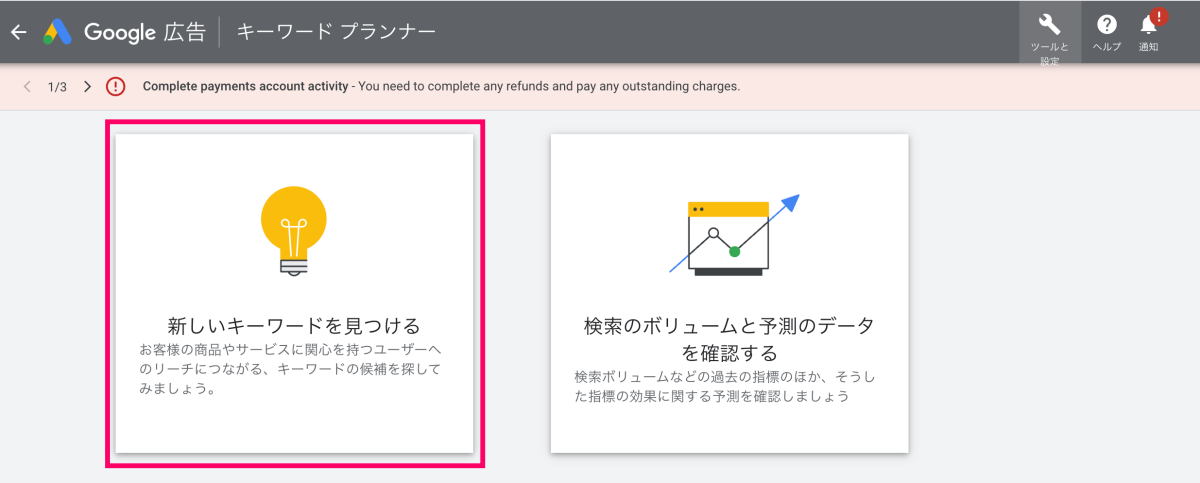Click the chart with blue arrow icon
The height and width of the screenshot is (483, 1200).
734,234
